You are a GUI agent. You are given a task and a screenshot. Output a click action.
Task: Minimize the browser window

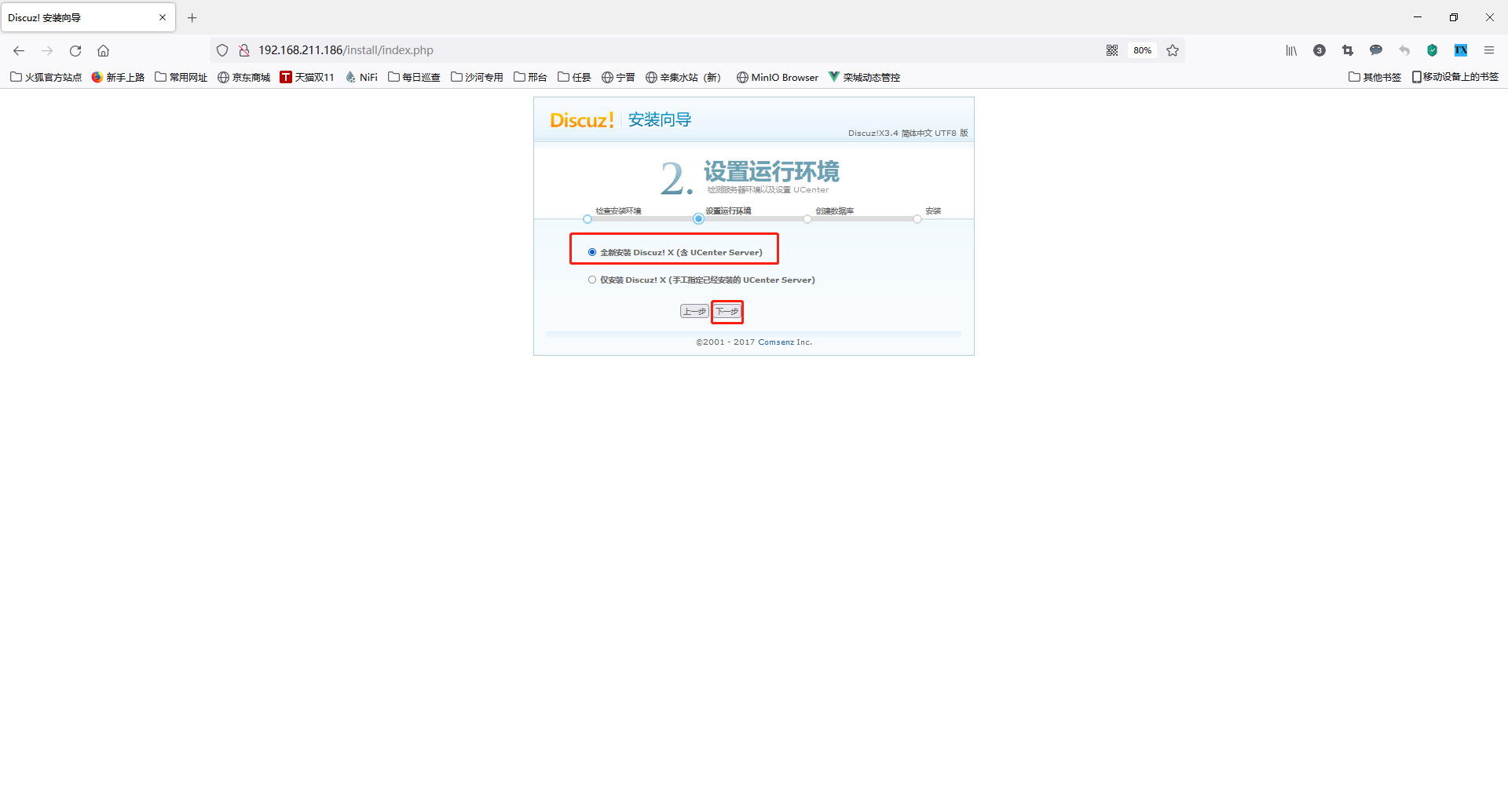pyautogui.click(x=1418, y=17)
